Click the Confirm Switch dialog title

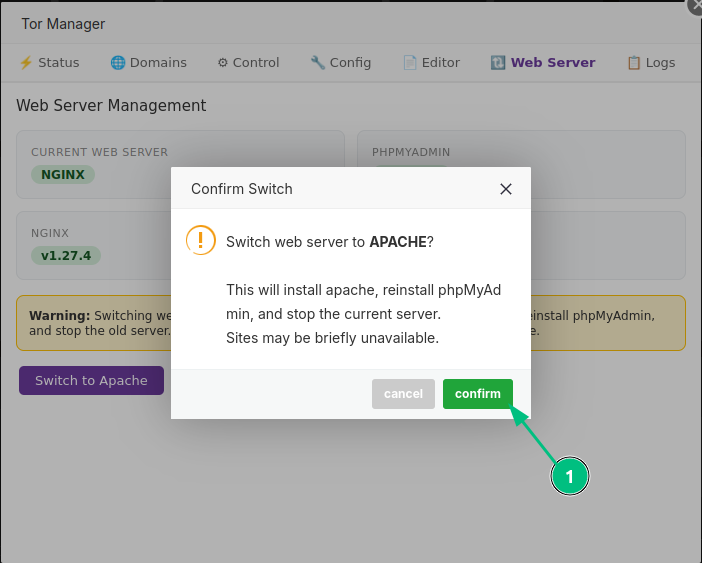point(242,189)
